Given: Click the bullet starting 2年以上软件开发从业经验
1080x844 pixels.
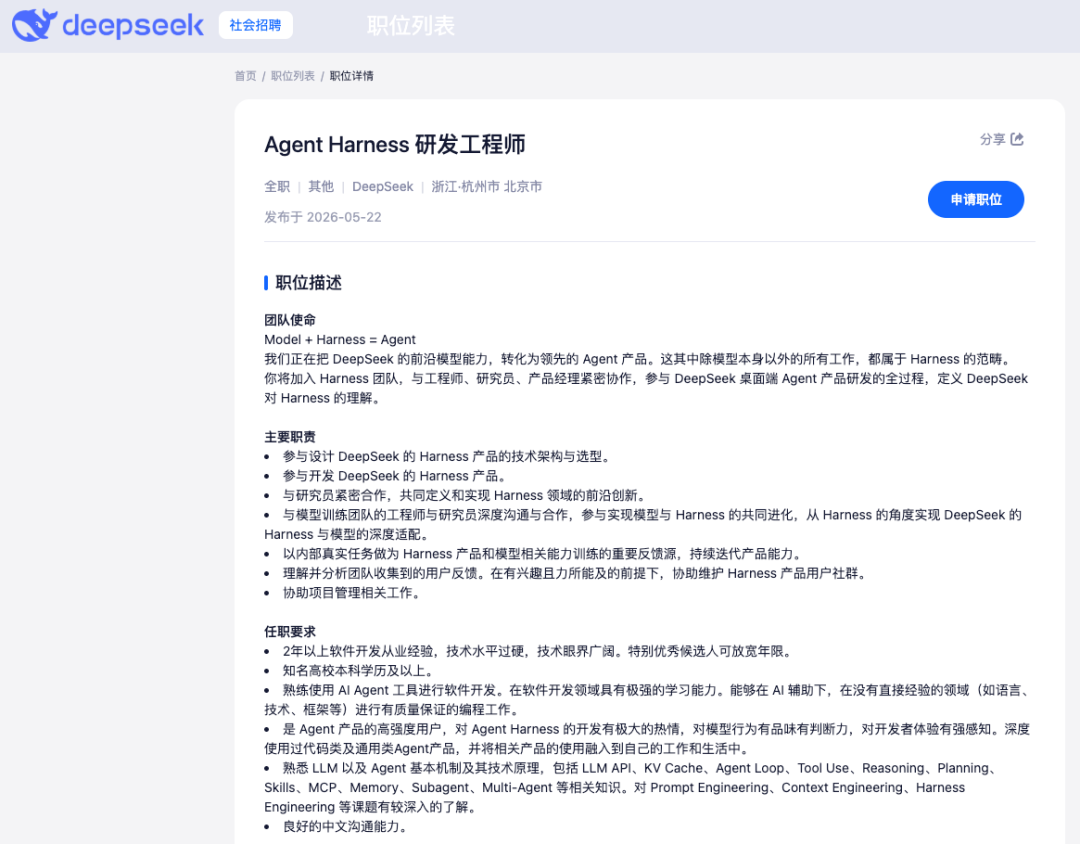Looking at the screenshot, I should pos(538,652).
